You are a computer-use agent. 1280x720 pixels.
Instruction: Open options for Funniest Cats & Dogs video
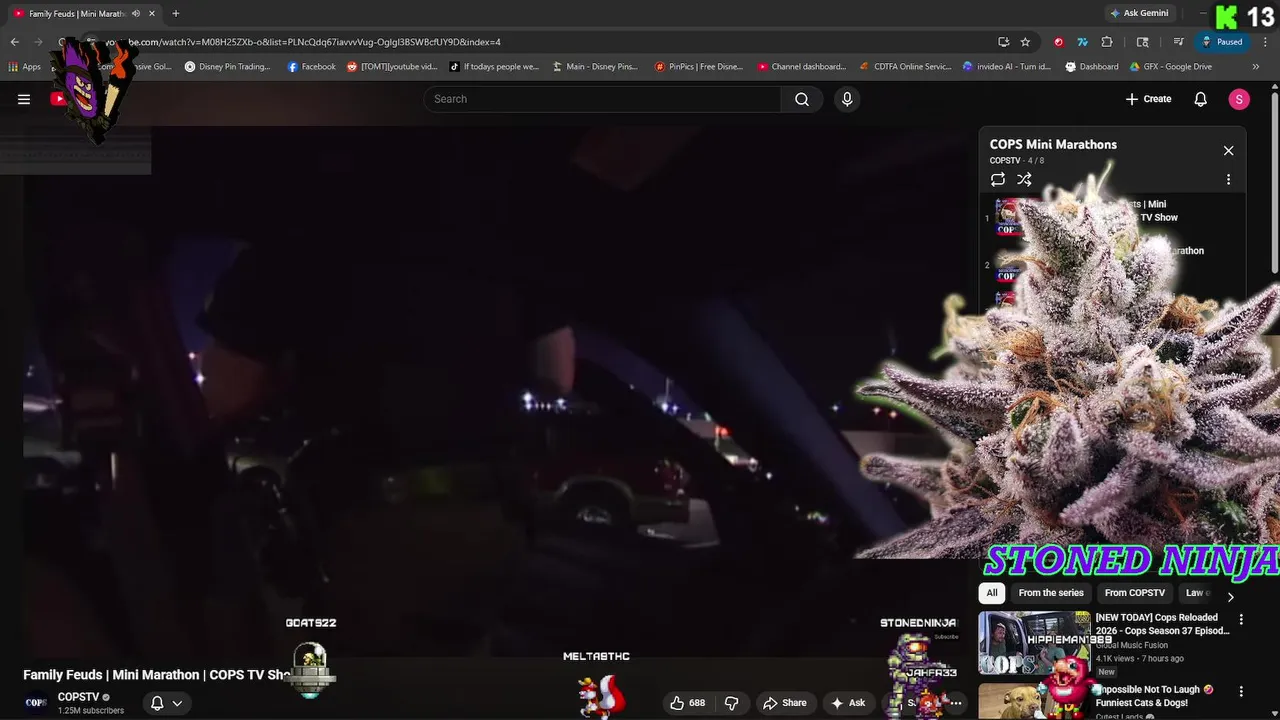click(1241, 691)
